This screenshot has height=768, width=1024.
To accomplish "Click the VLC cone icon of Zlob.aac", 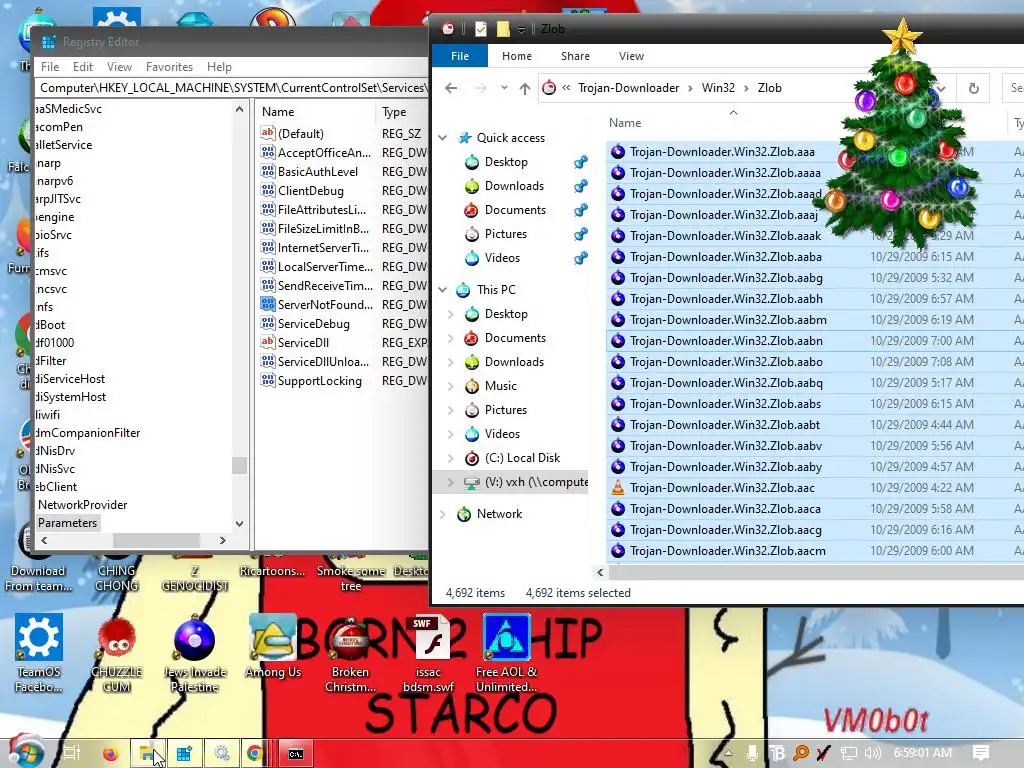I will pyautogui.click(x=618, y=488).
